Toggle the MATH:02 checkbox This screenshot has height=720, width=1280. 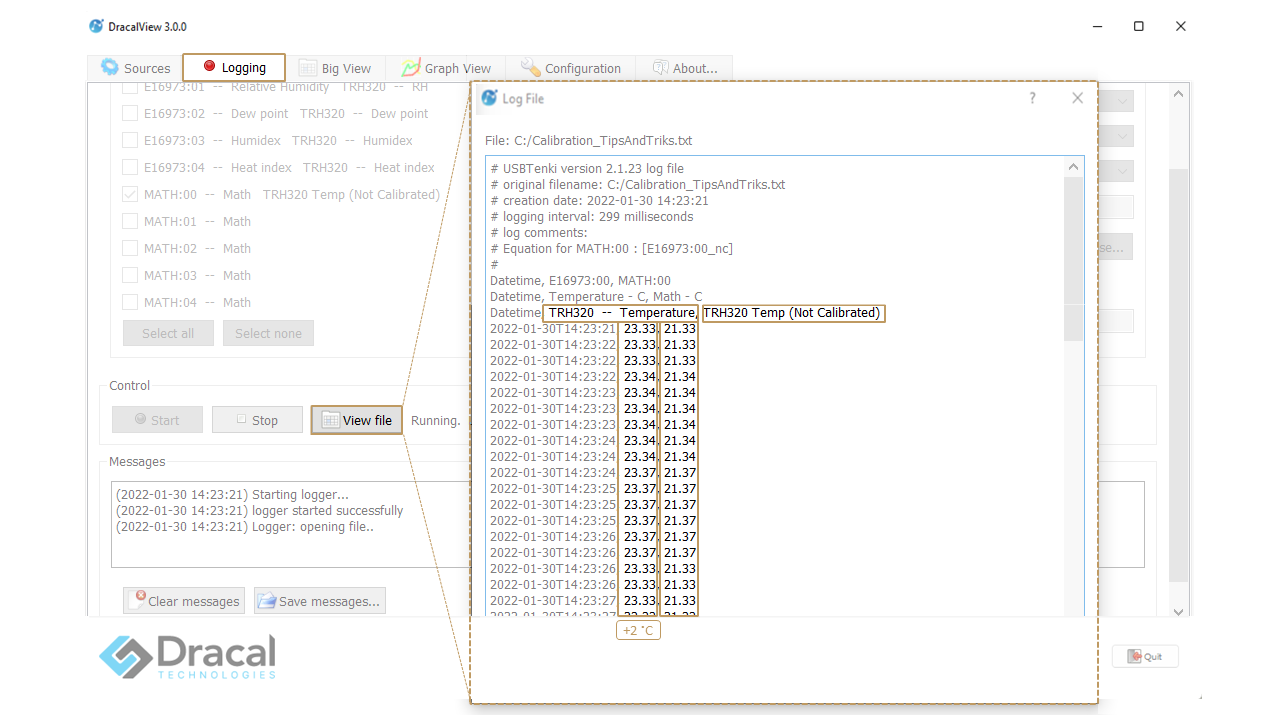click(130, 249)
